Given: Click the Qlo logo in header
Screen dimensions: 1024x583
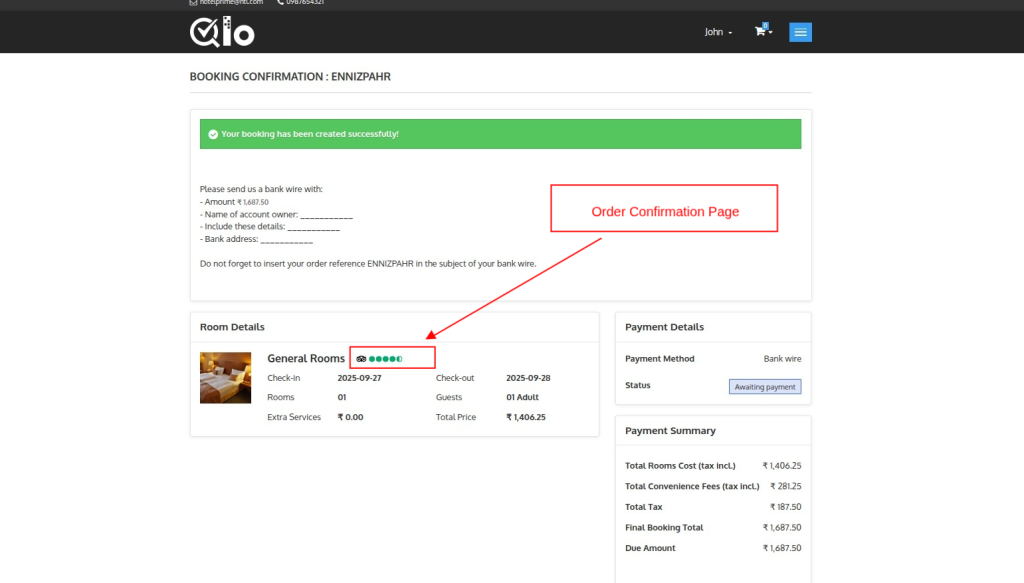Looking at the screenshot, I should 222,32.
